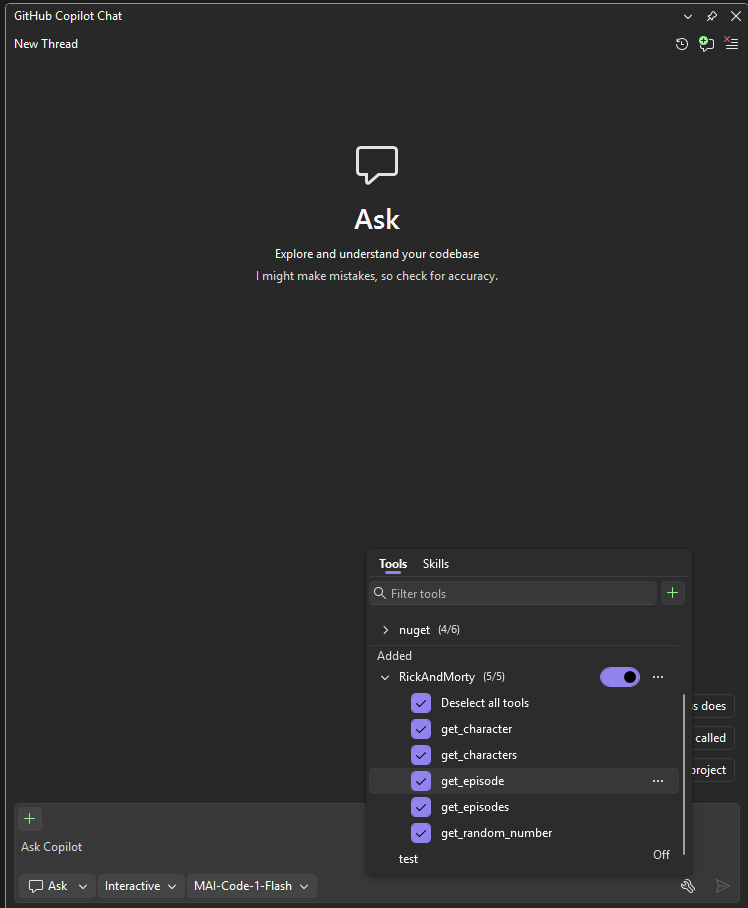Image resolution: width=748 pixels, height=908 pixels.
Task: Uncheck the get_episodes tool
Action: coord(421,807)
